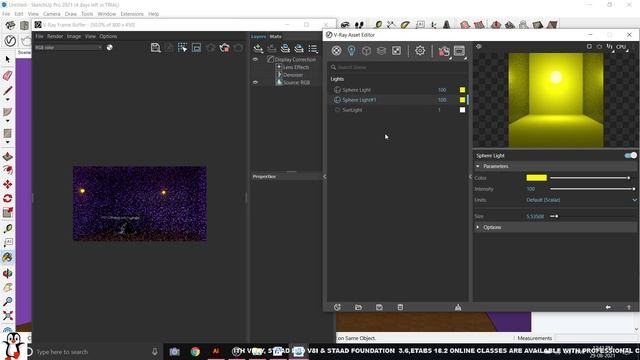Click the delete trash icon in Asset Editor footer
640x360 pixels.
coord(400,307)
